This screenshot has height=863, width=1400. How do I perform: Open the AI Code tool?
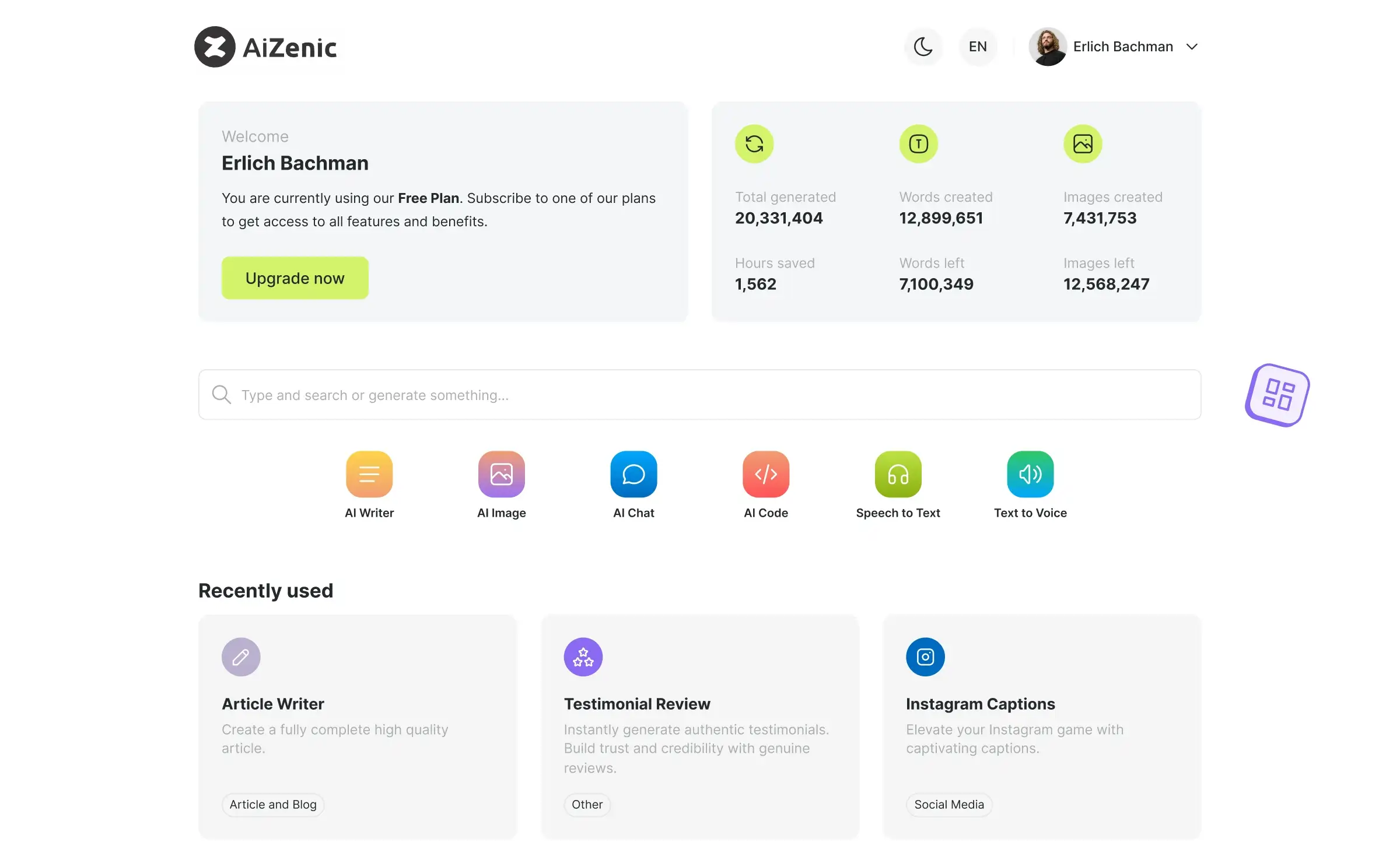[766, 484]
